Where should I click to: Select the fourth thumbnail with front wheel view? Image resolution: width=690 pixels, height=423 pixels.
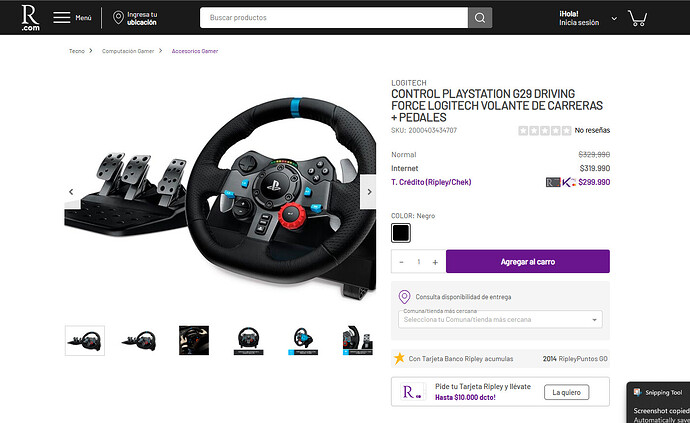pos(249,341)
